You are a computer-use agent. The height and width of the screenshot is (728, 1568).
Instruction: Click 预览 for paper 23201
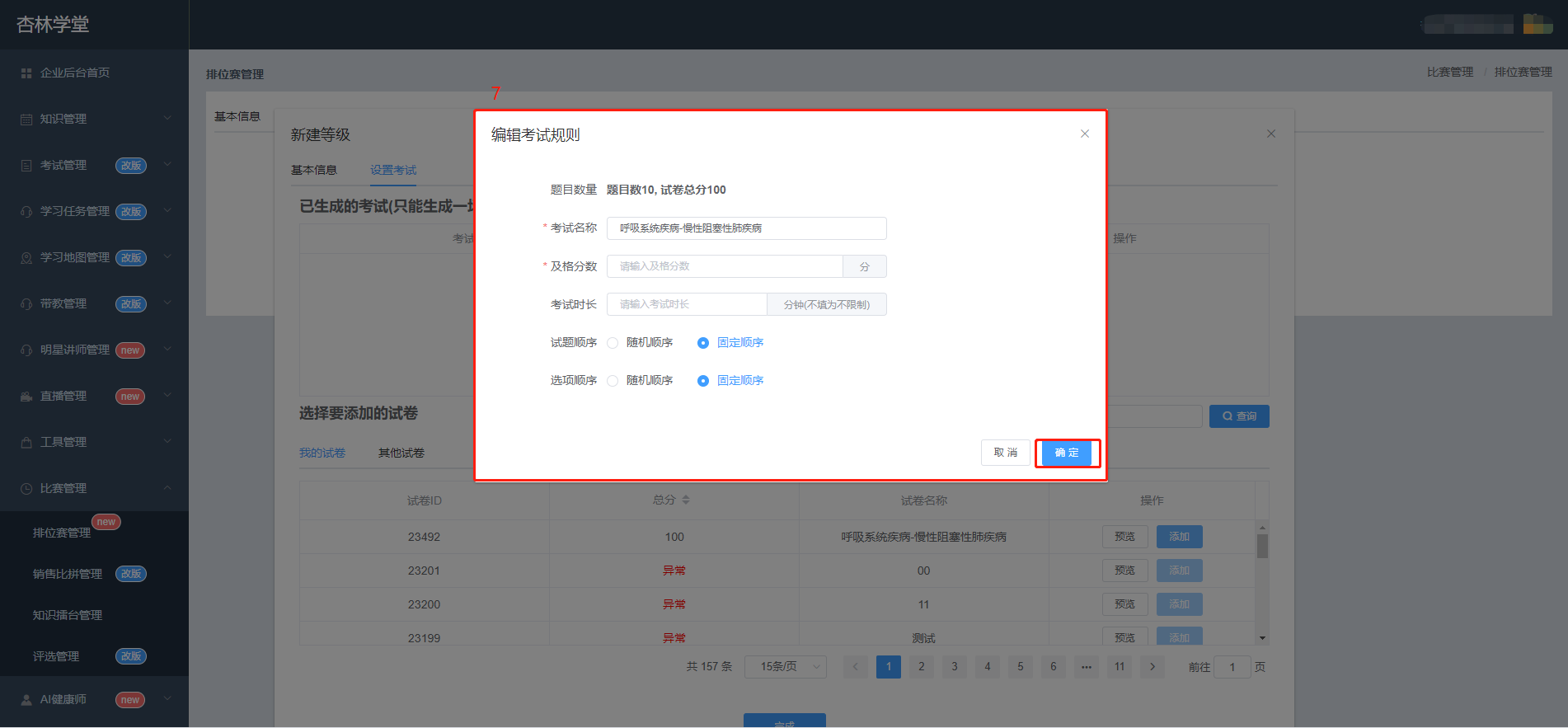point(1125,571)
